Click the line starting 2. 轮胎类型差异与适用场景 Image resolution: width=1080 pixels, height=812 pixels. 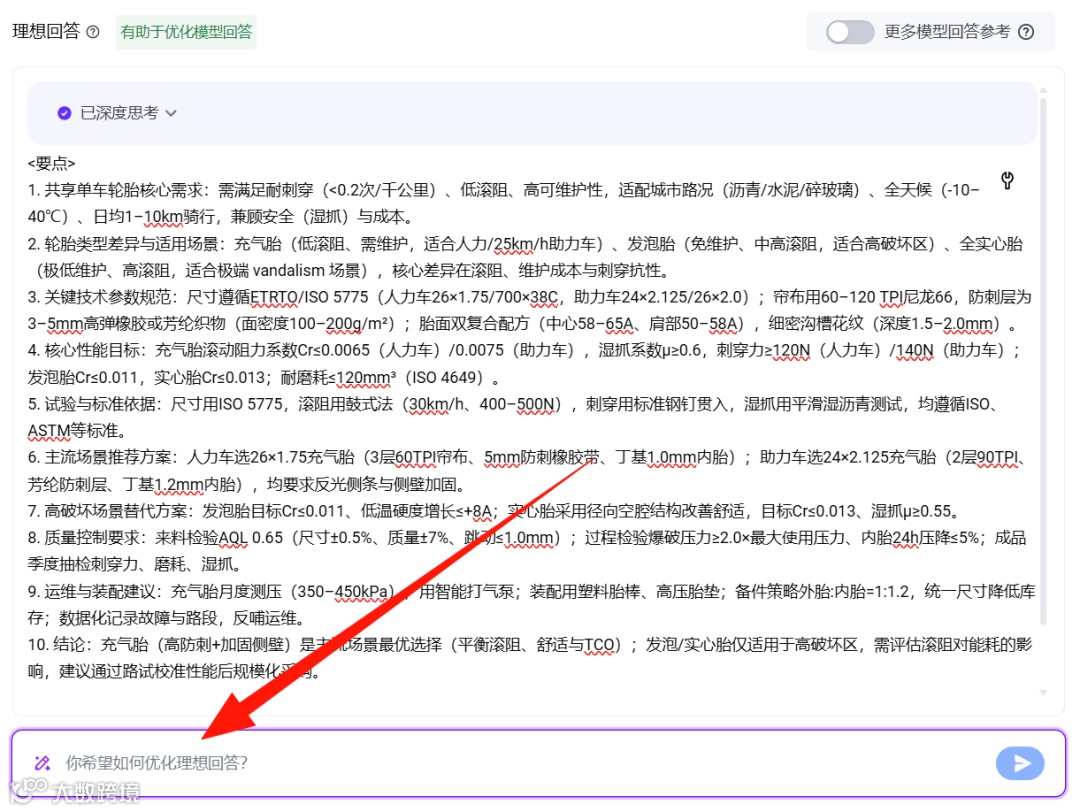[526, 244]
